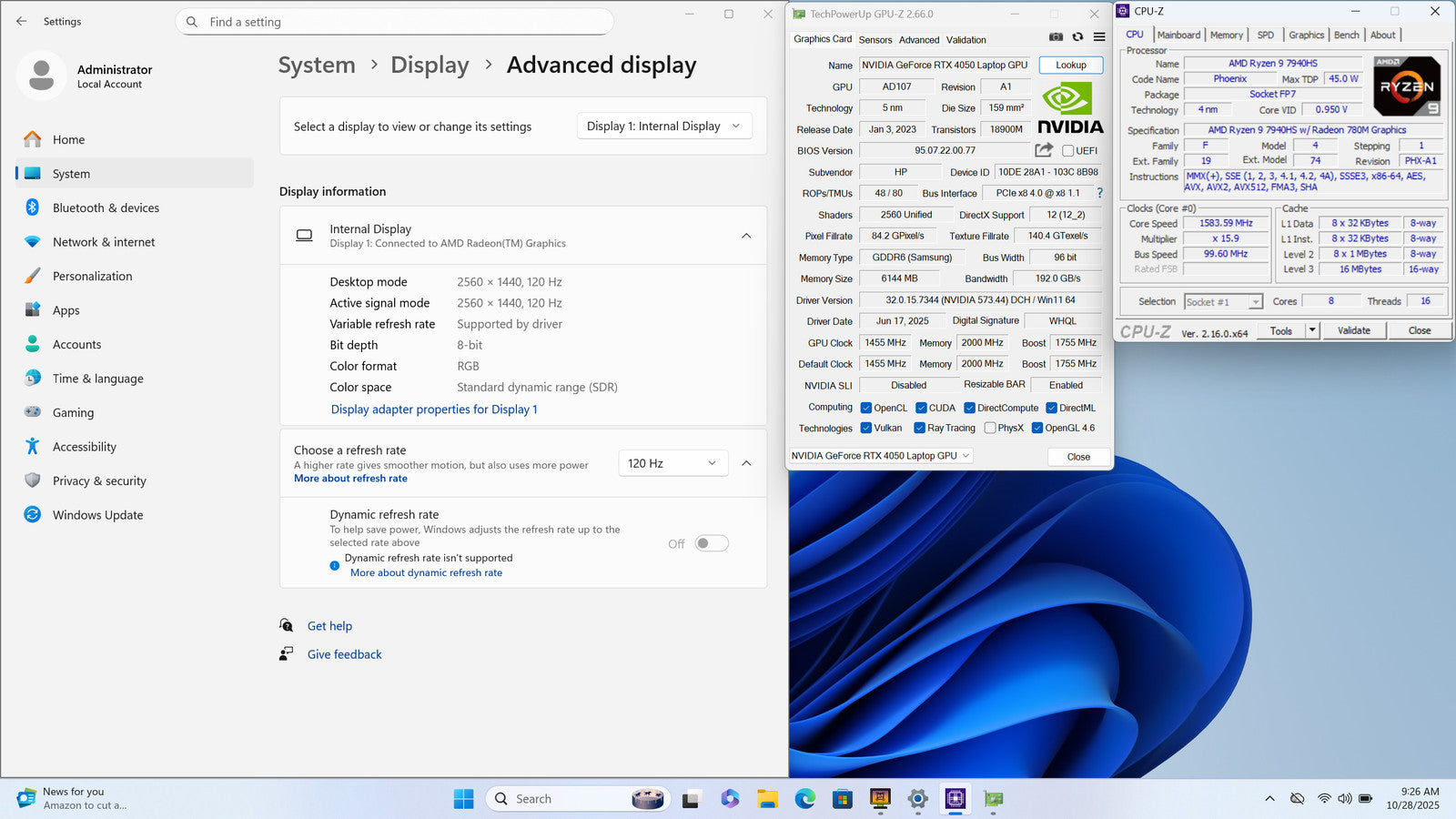This screenshot has width=1456, height=819.
Task: Open the 120 Hz refresh rate dropdown
Action: click(672, 463)
